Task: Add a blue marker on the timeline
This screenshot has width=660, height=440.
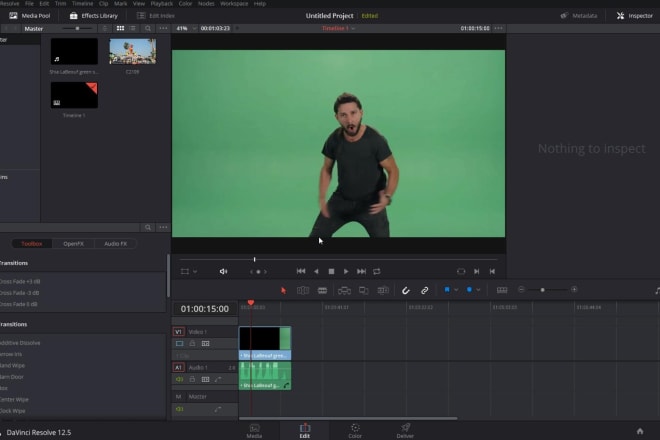Action: tap(469, 290)
